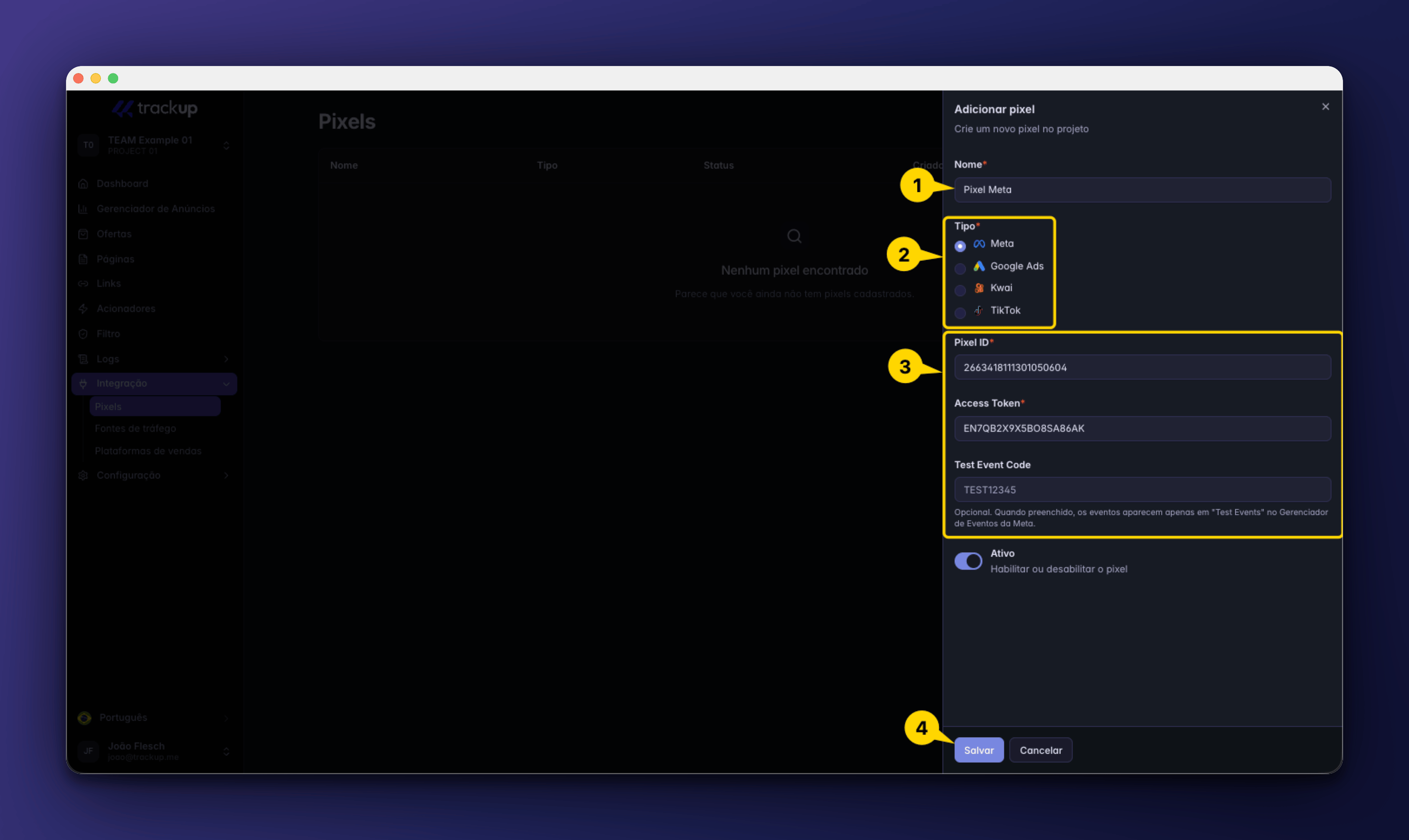Select the Pixels submenu item

coord(155,406)
